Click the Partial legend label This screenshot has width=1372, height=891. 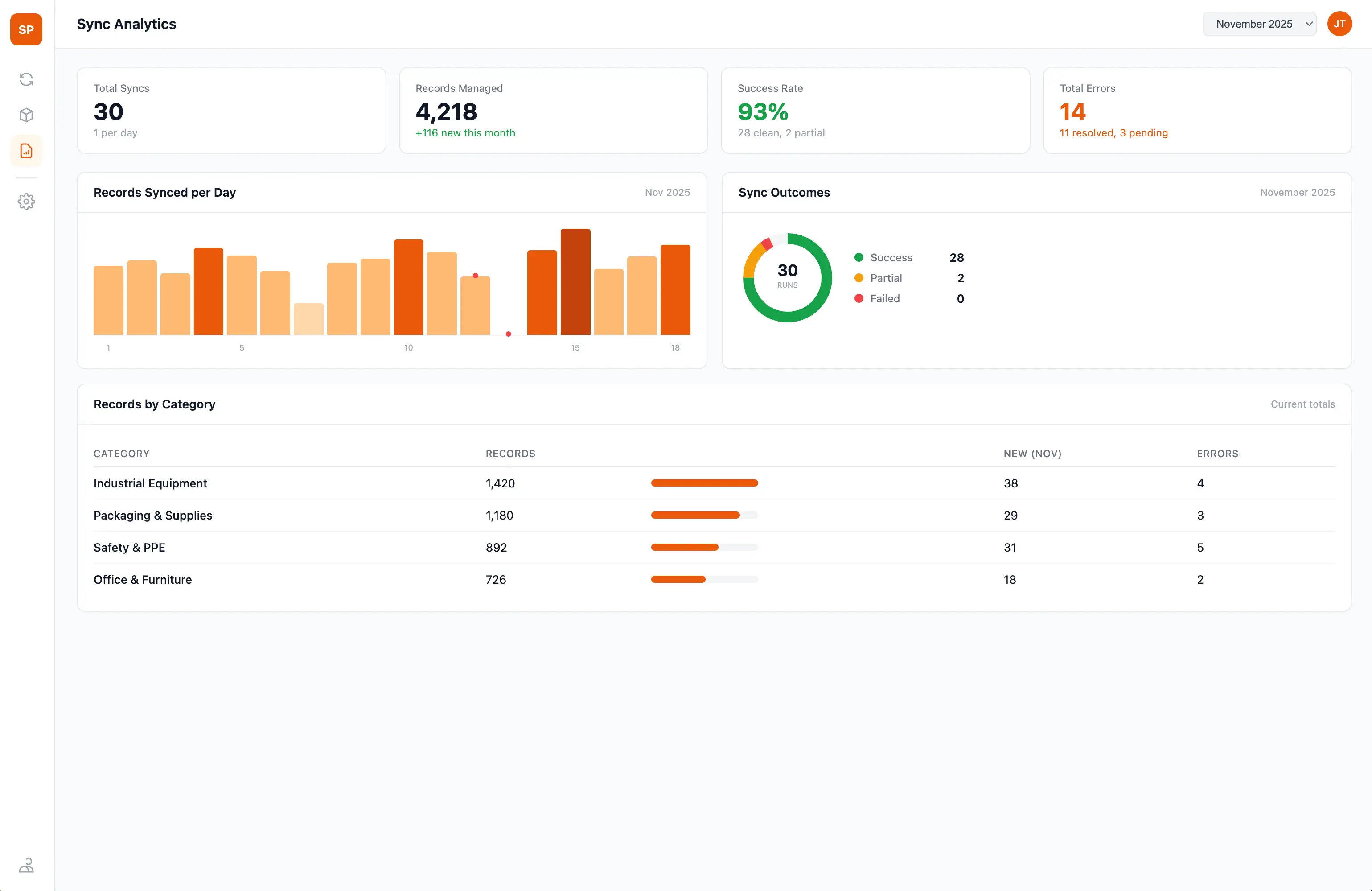pos(886,278)
